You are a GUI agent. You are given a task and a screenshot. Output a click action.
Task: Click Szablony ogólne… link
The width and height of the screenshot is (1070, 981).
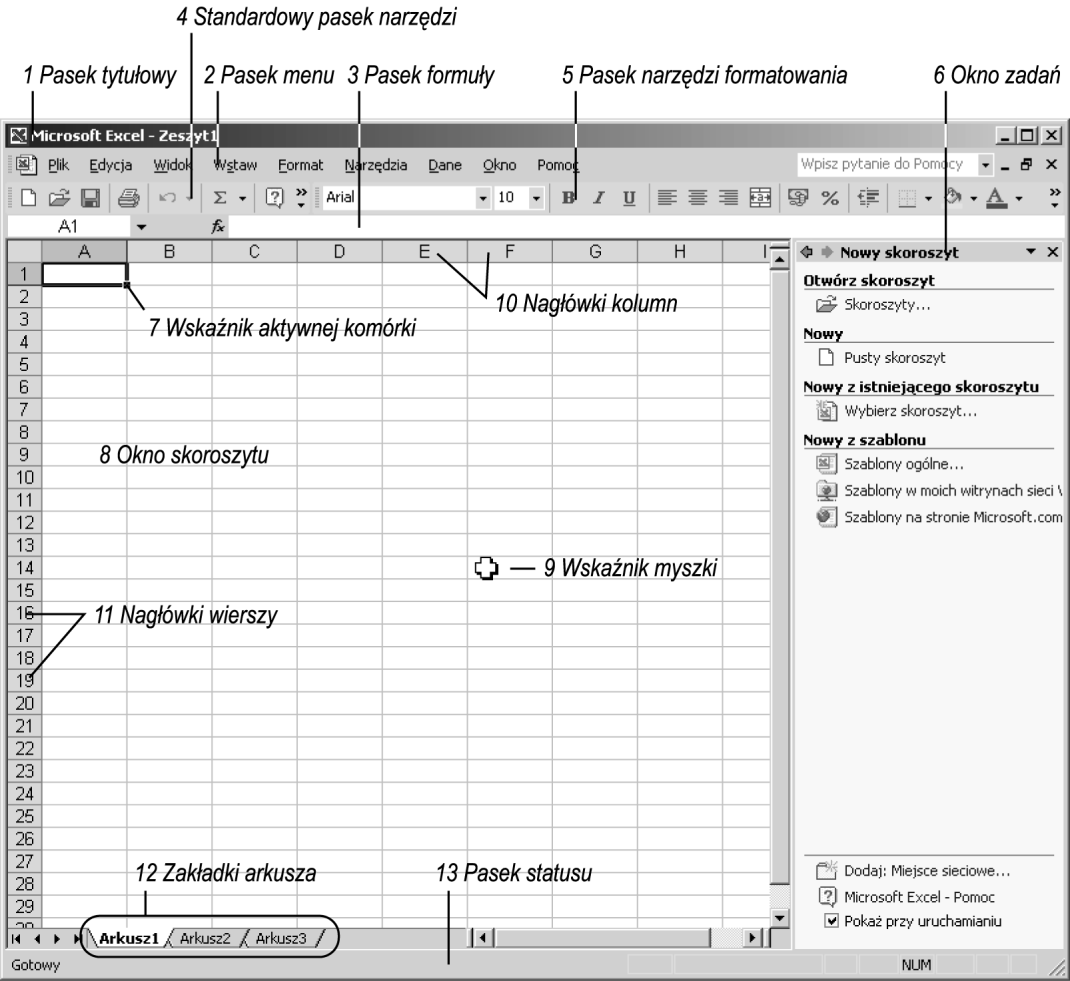[903, 464]
